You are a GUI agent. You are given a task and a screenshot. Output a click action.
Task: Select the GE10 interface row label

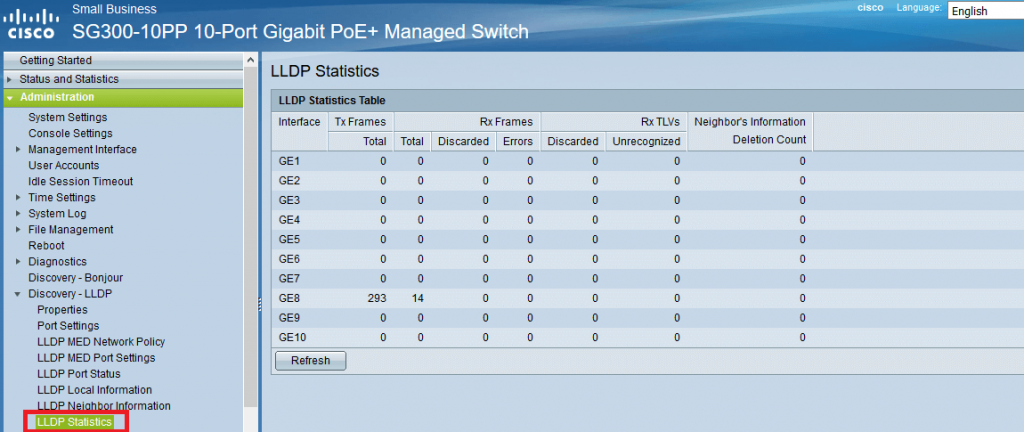(x=292, y=337)
